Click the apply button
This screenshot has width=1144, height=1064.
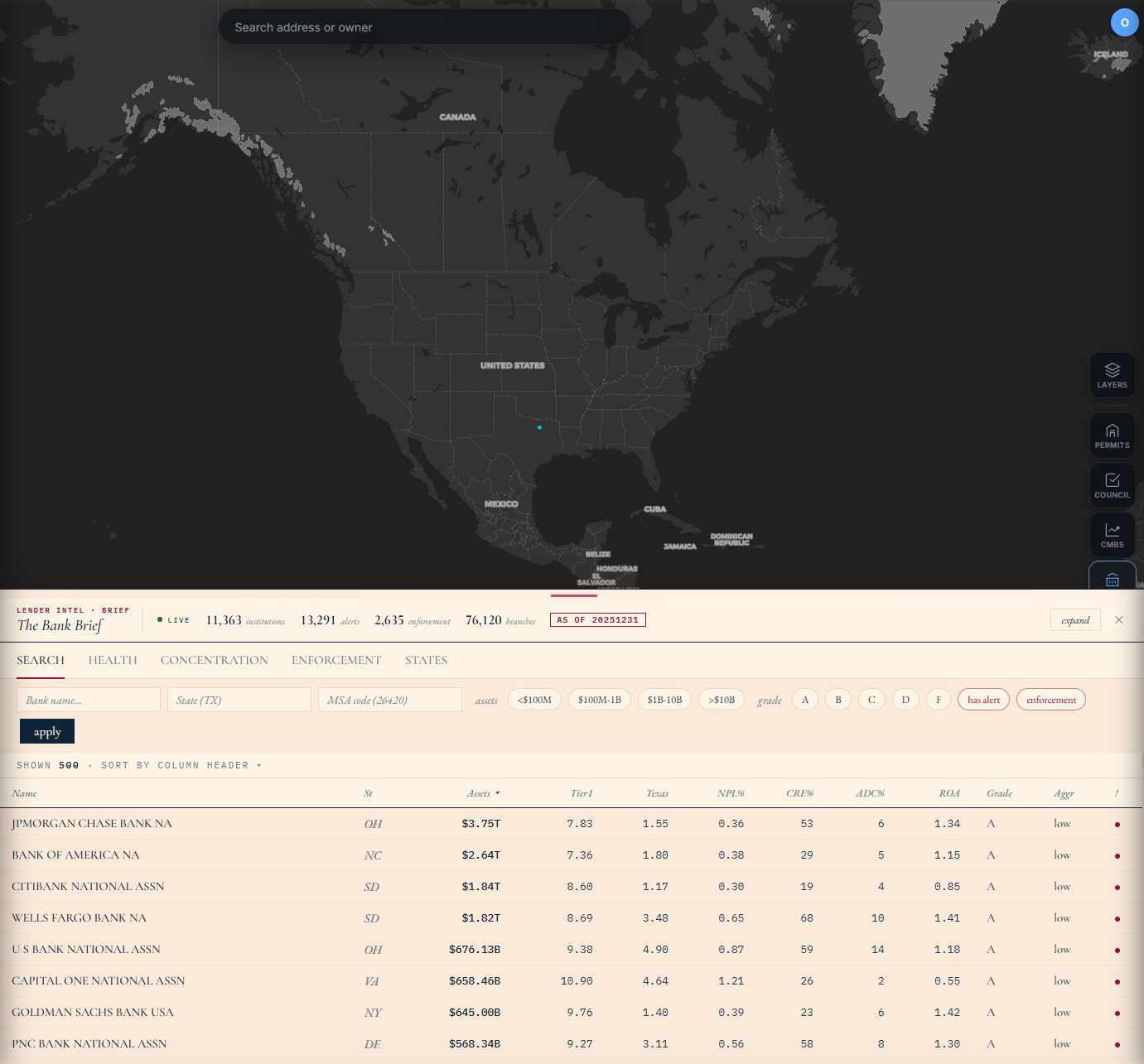tap(47, 731)
